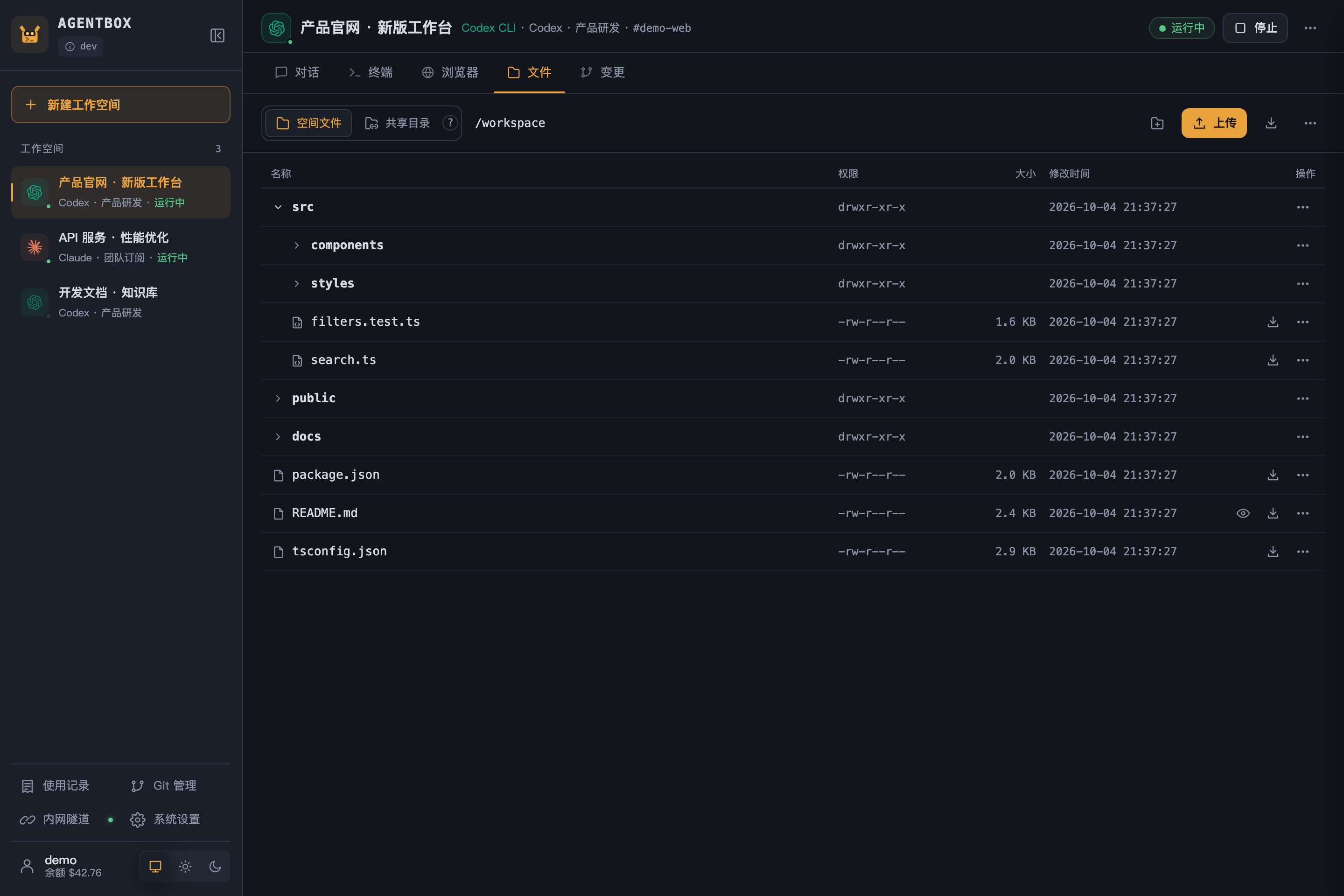The width and height of the screenshot is (1344, 896).
Task: Select the 空间文件 view toggle
Action: (x=308, y=123)
